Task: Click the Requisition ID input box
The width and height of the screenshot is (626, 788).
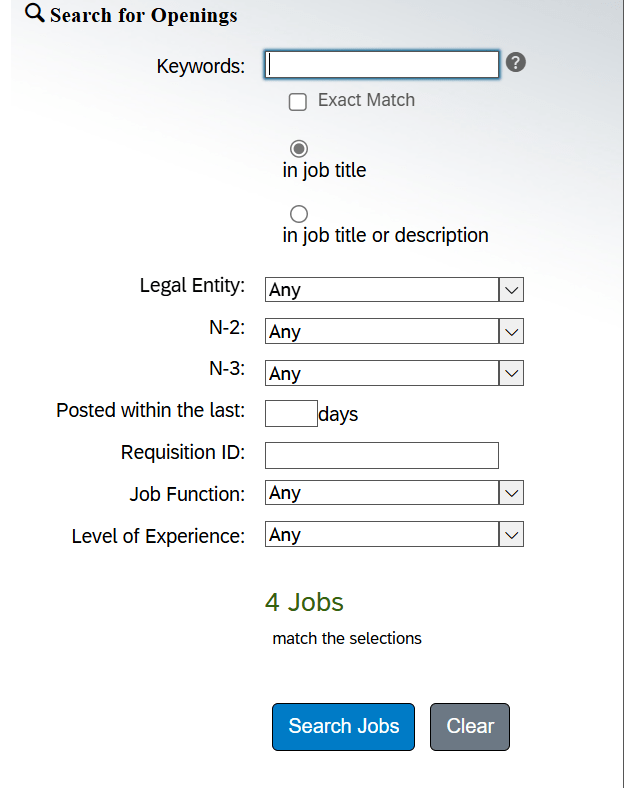Action: [382, 455]
